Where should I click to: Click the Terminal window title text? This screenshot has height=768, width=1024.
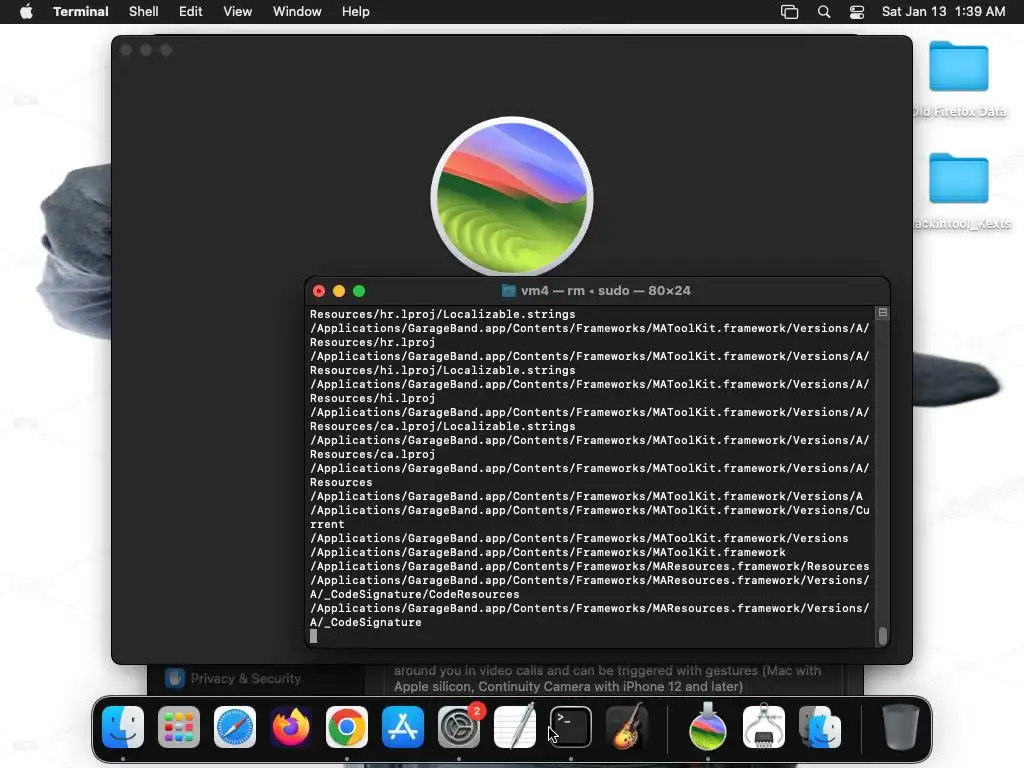(x=605, y=291)
